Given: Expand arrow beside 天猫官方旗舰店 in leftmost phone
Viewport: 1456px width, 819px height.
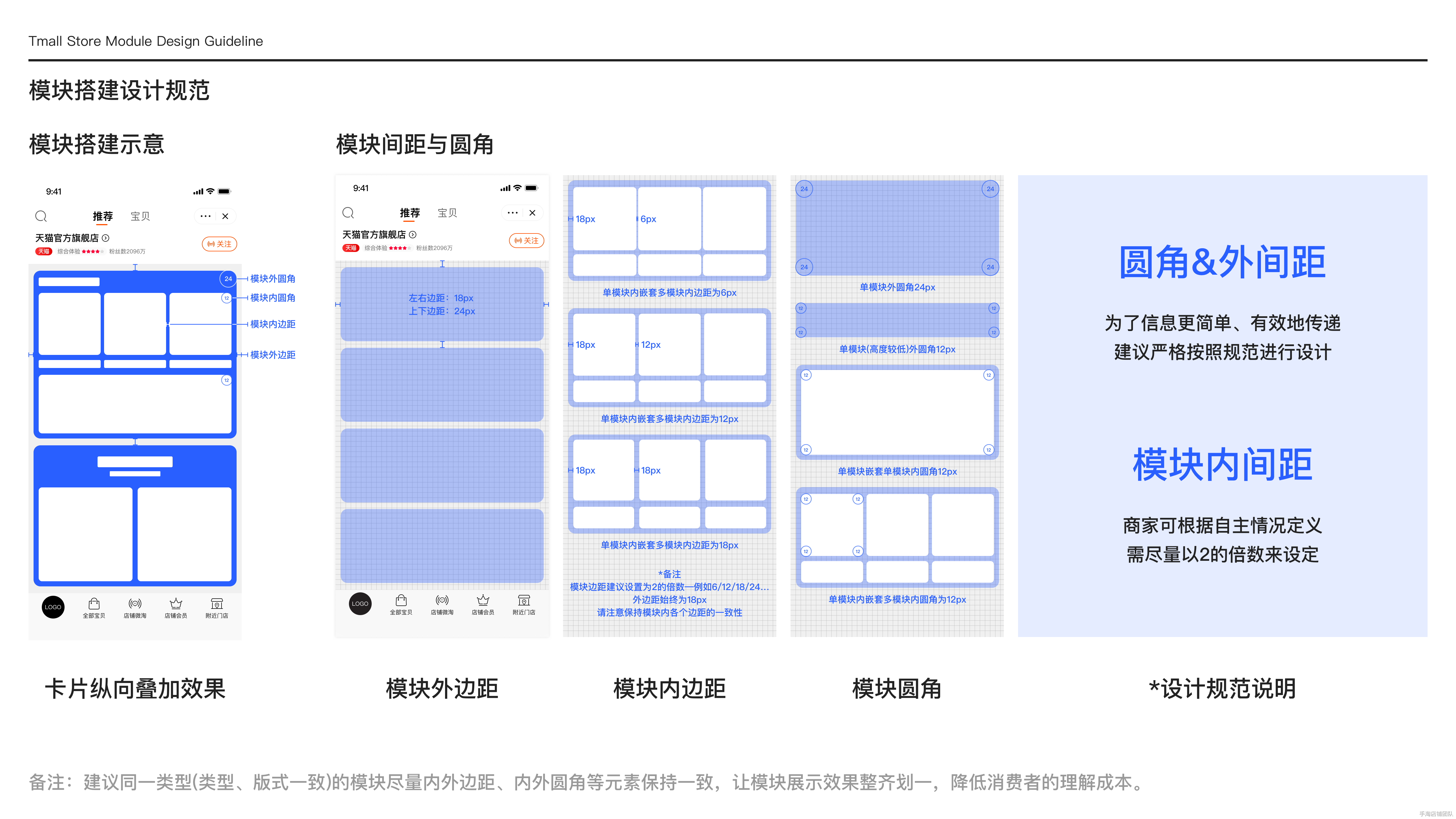Looking at the screenshot, I should tap(106, 238).
